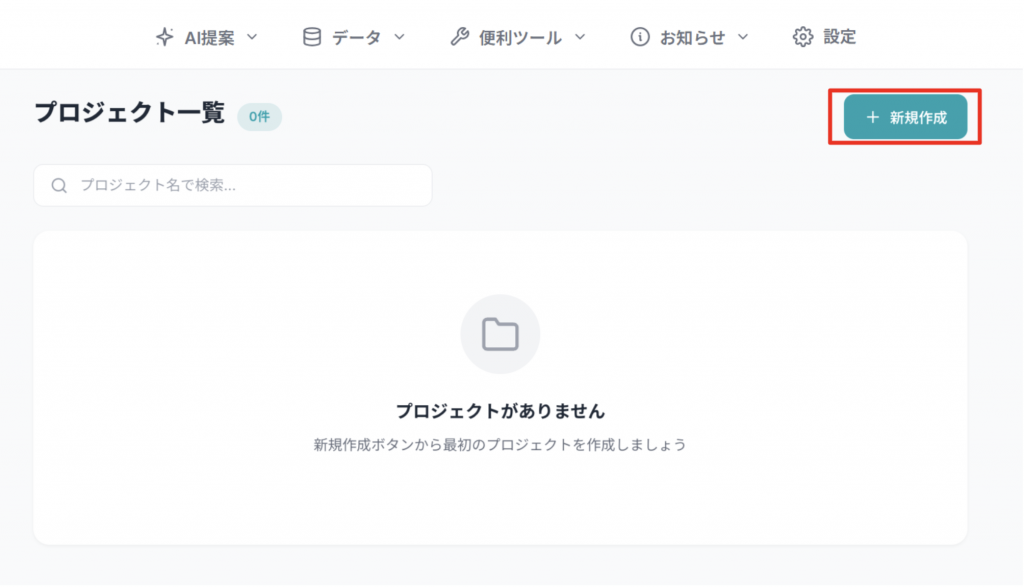Expand the データ dropdown chevron
Viewport: 1024px width, 587px height.
pyautogui.click(x=399, y=37)
